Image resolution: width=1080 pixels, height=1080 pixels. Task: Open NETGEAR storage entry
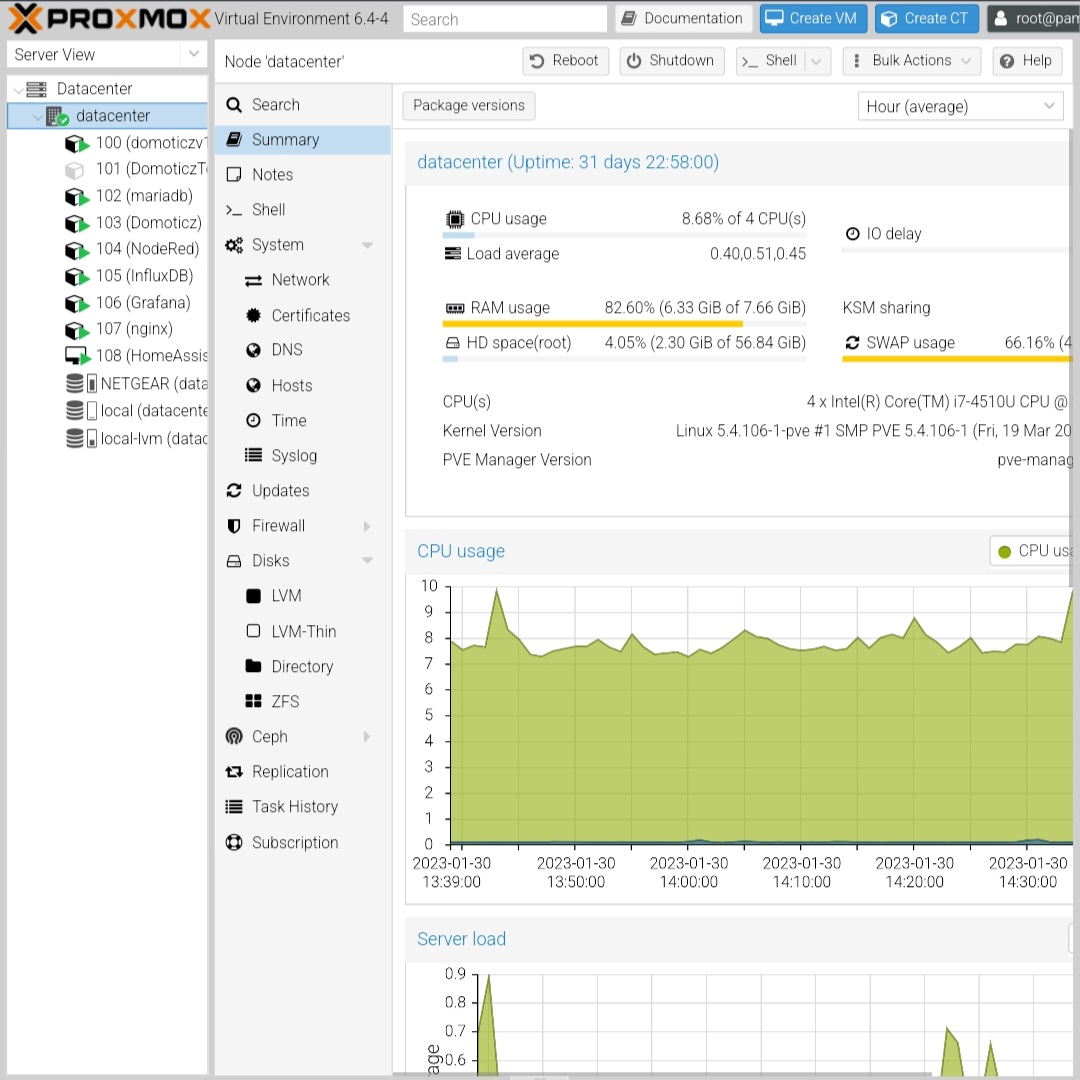136,383
